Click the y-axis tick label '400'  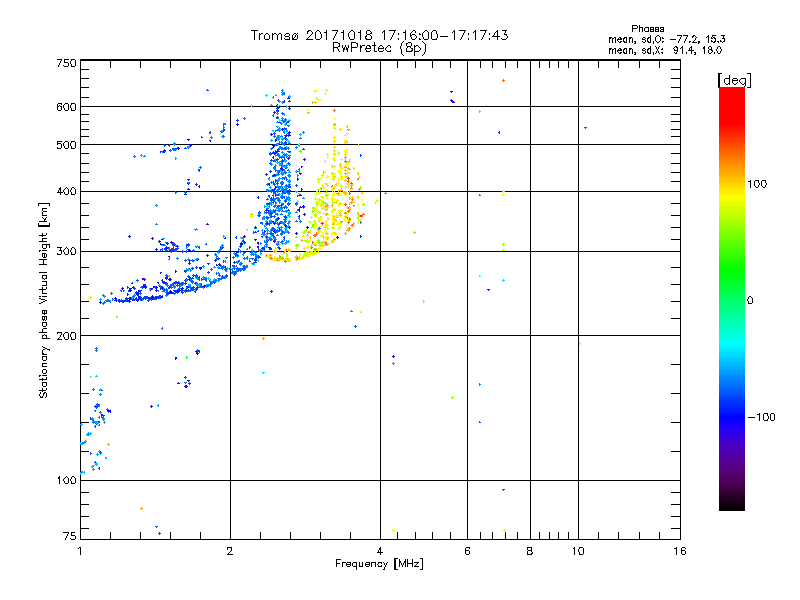66,192
